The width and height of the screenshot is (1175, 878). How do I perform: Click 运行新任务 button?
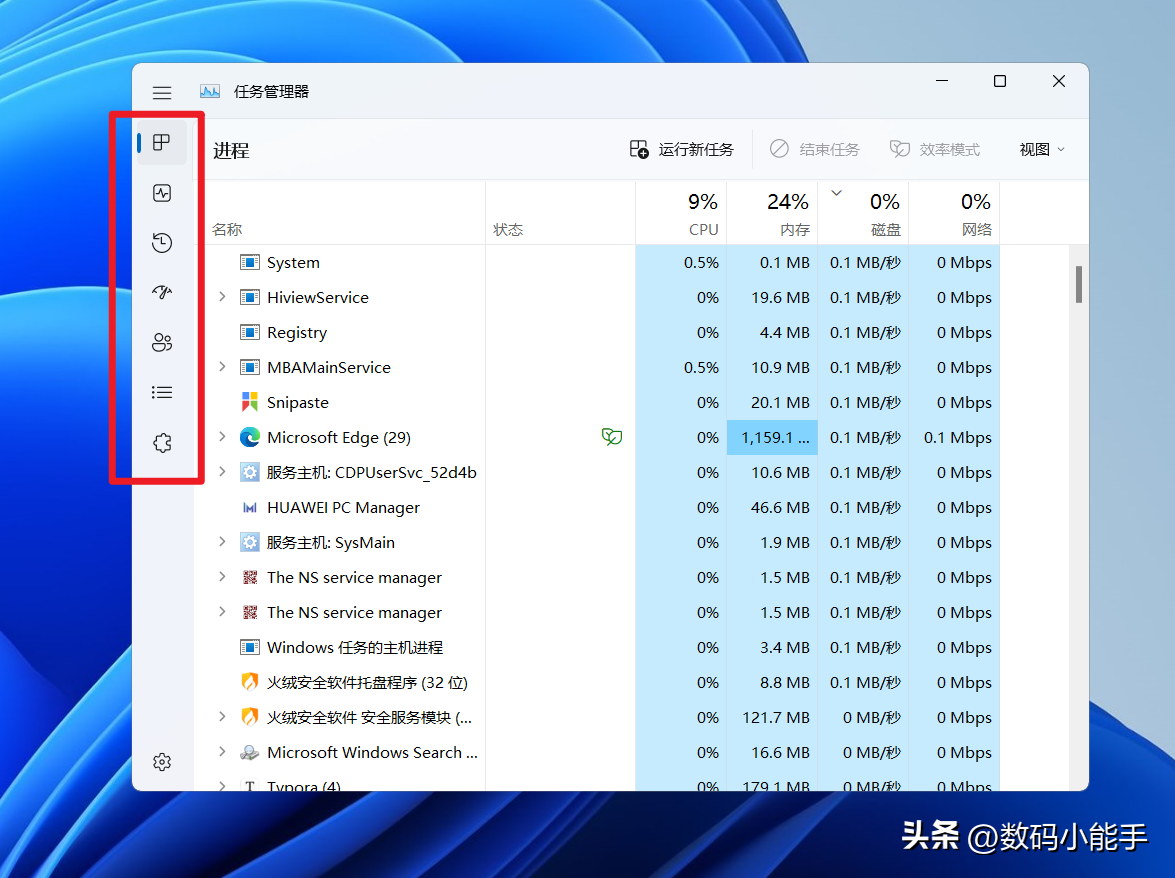682,150
